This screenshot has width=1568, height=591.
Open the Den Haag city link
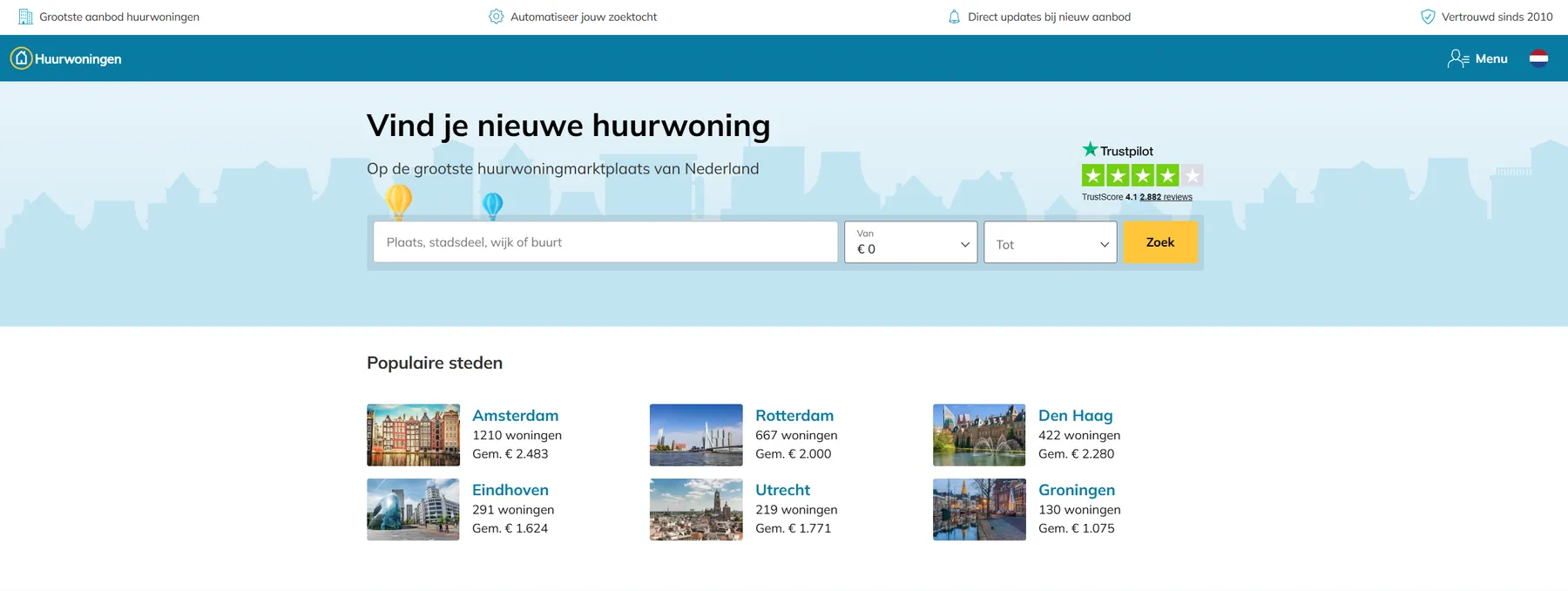pos(1075,416)
